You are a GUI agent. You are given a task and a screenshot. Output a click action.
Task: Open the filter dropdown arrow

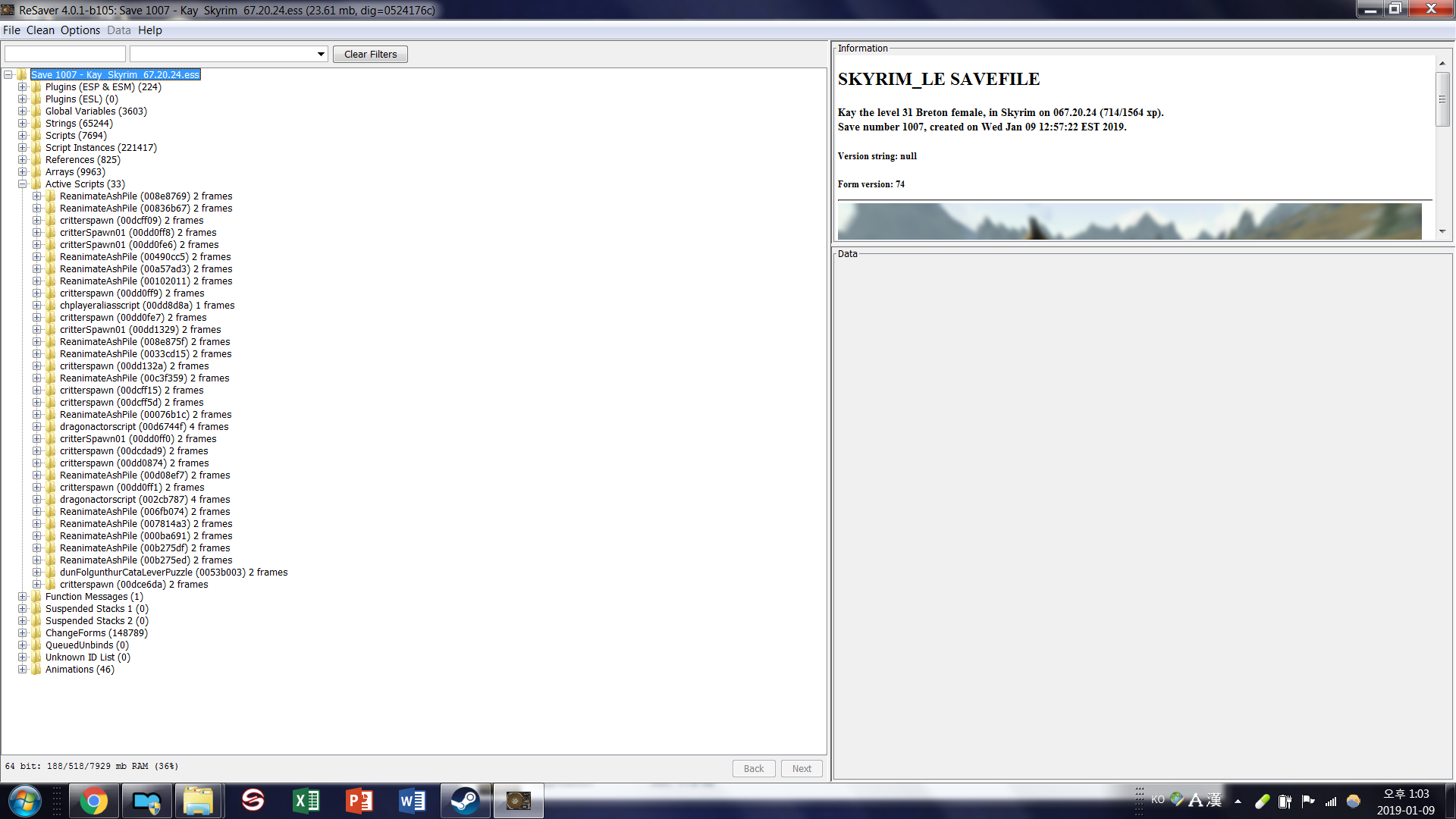(321, 54)
